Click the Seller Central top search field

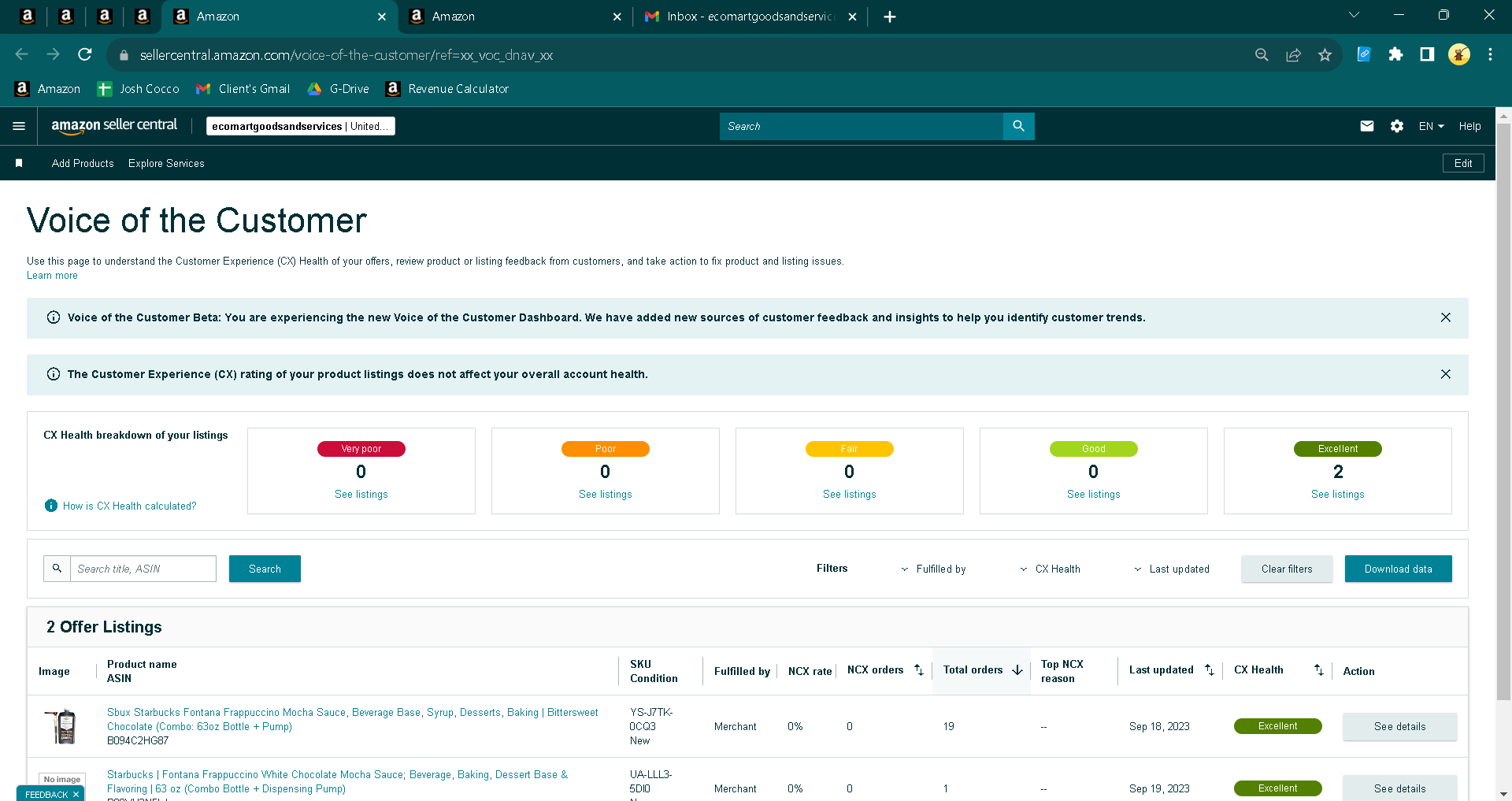point(862,126)
